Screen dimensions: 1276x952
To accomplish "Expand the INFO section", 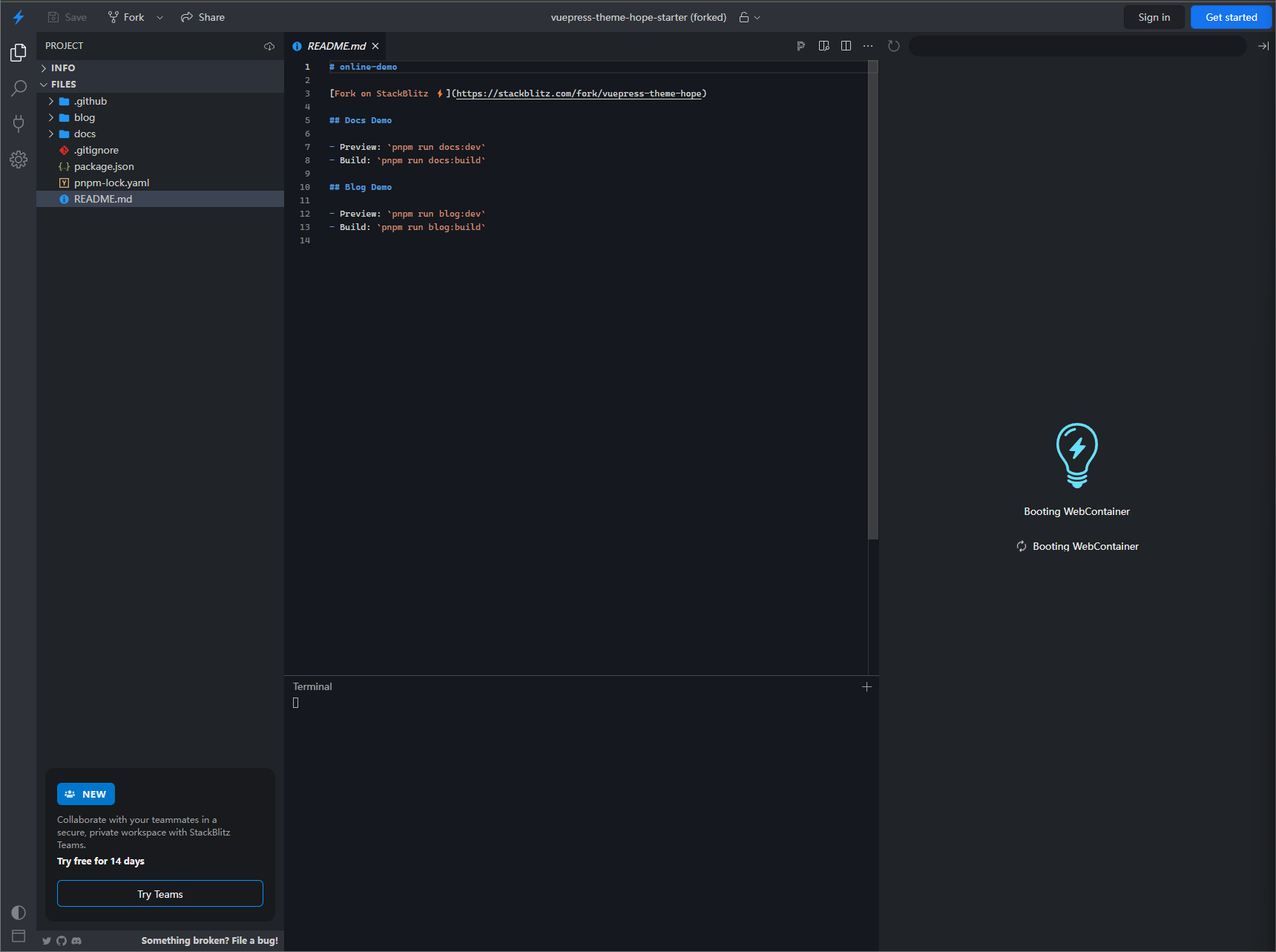I will 160,68.
